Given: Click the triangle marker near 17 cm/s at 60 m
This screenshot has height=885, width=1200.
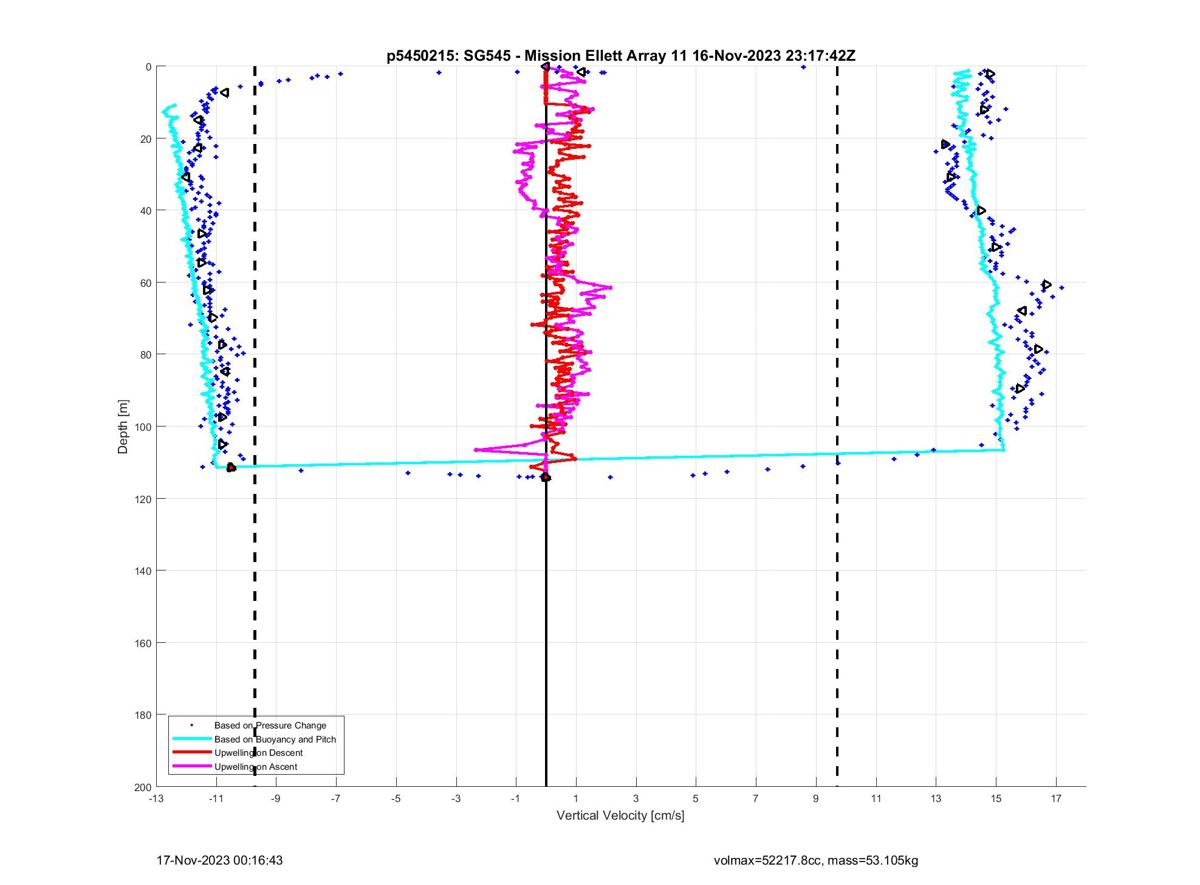Looking at the screenshot, I should click(1046, 285).
